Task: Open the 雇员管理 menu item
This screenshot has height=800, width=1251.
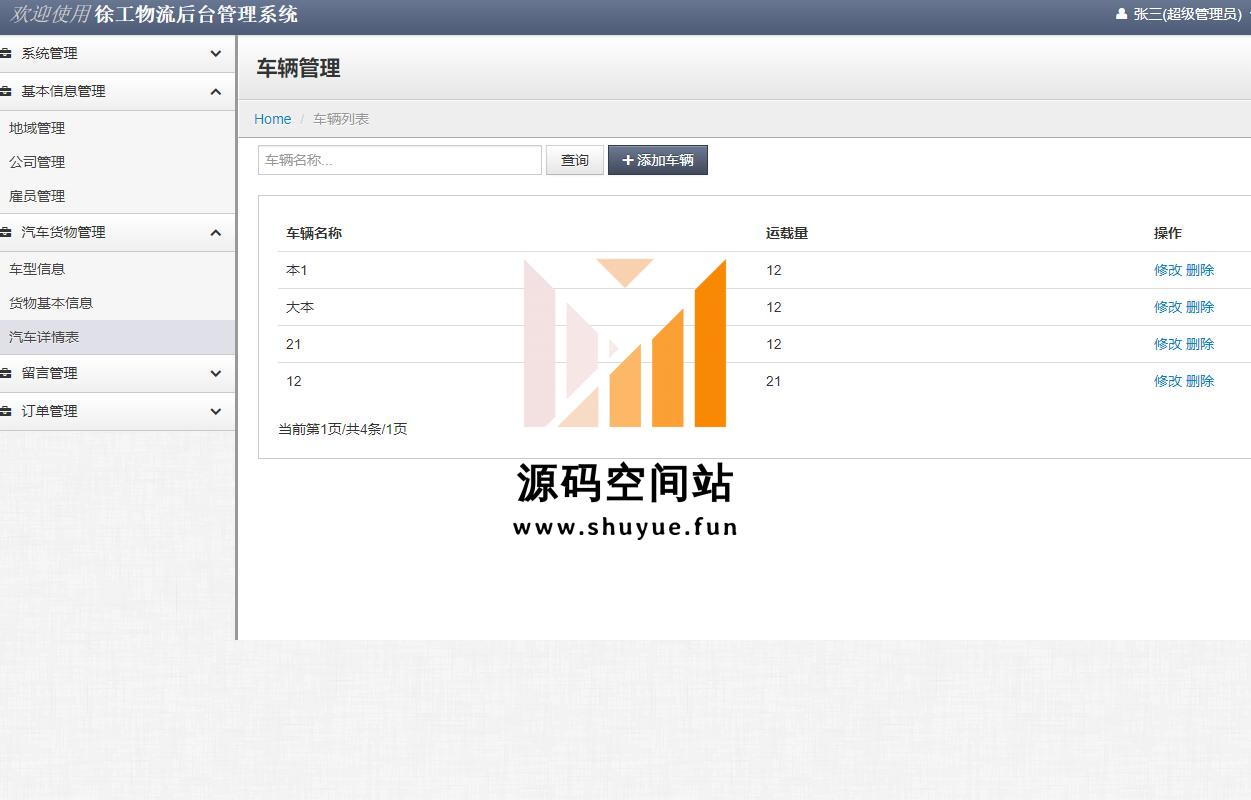Action: (x=37, y=196)
